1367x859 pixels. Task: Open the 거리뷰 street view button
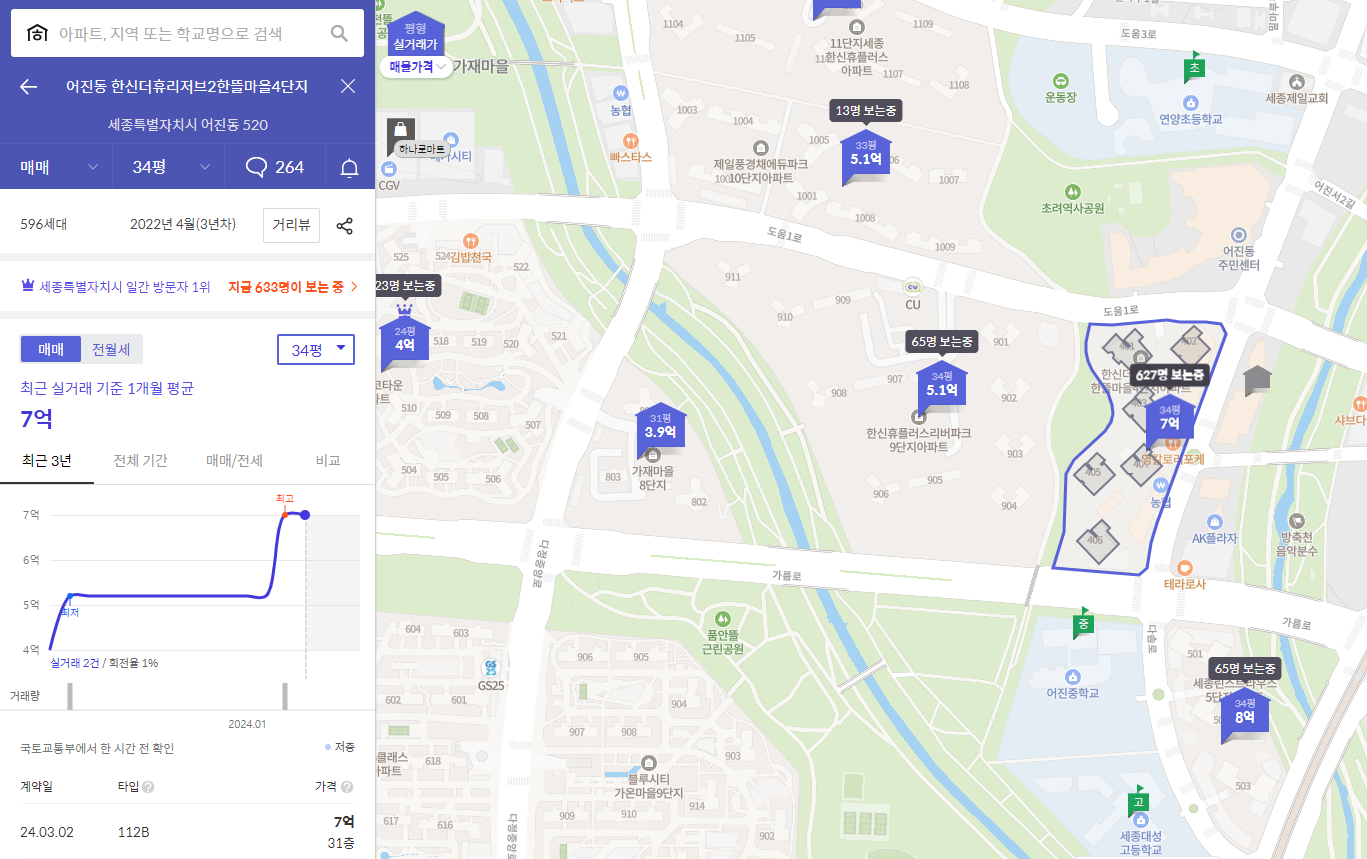(291, 225)
